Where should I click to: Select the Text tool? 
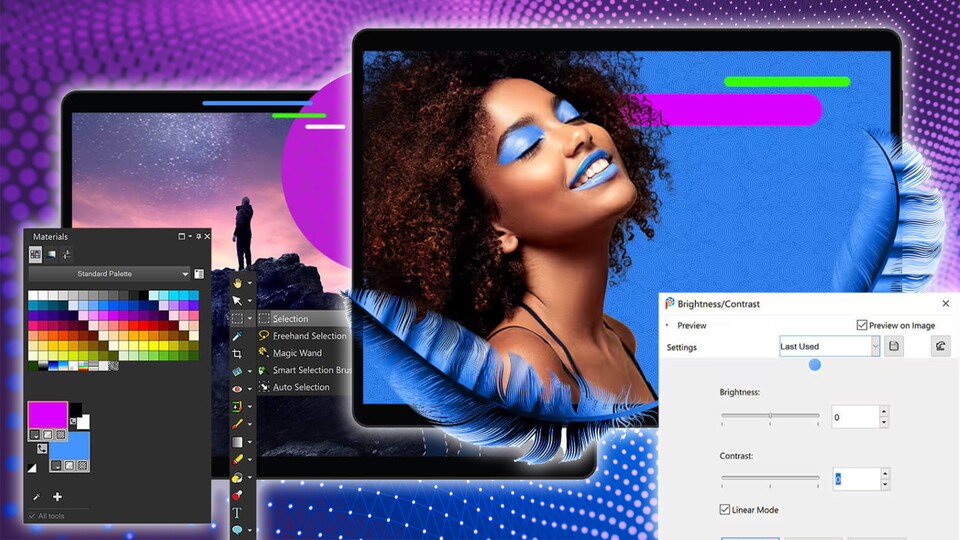237,512
